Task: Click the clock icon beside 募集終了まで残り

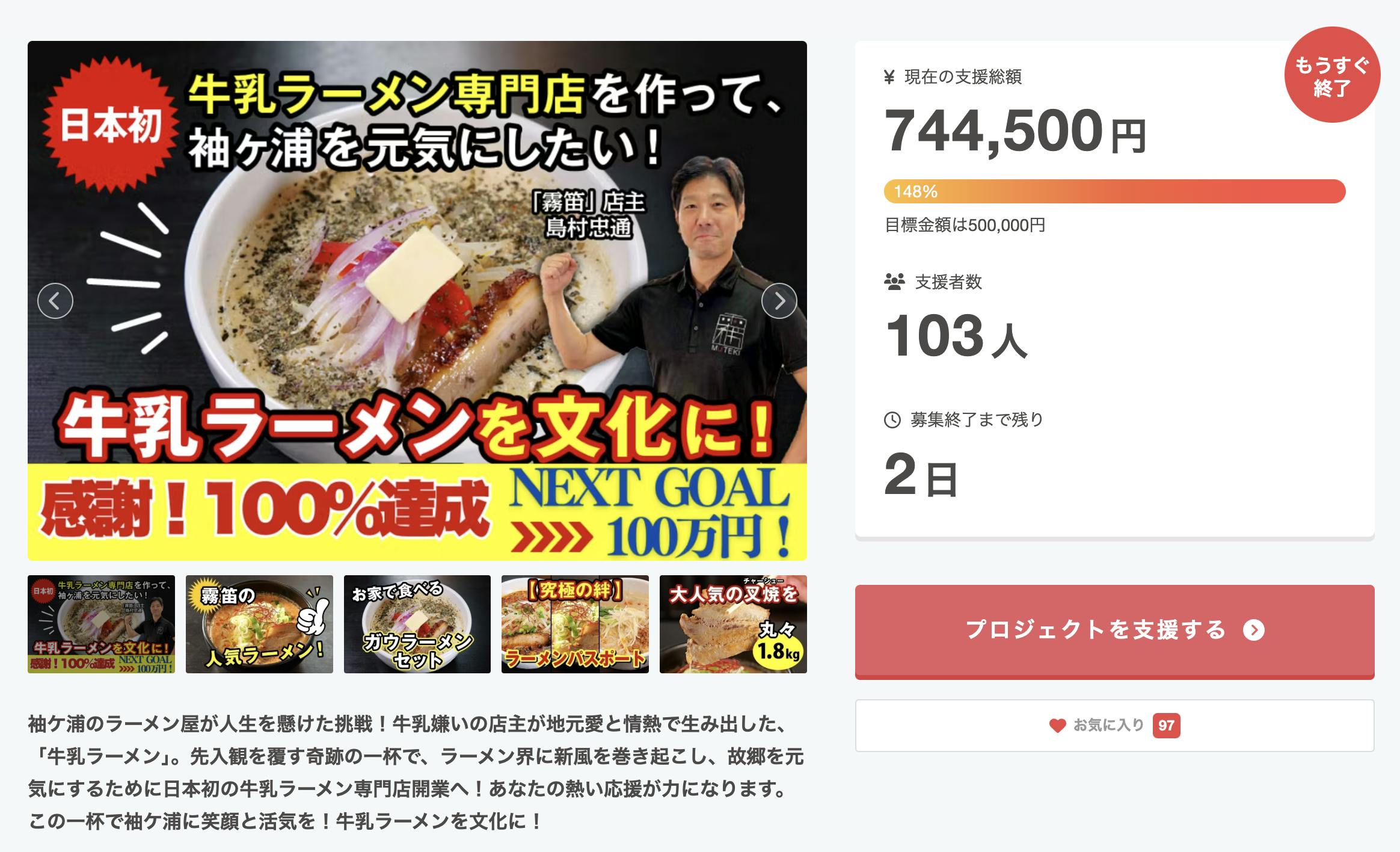Action: point(892,420)
